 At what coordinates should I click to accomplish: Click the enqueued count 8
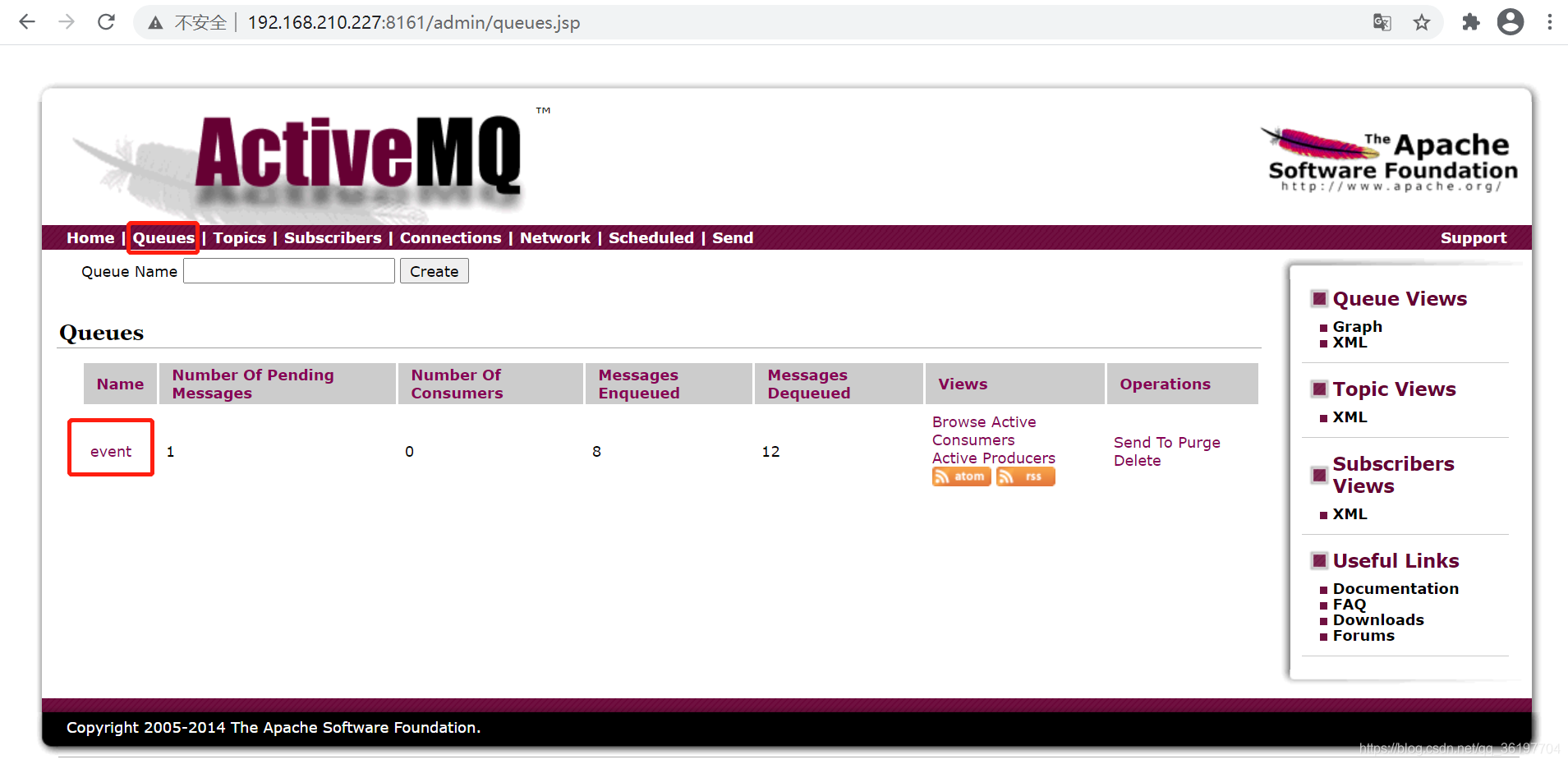tap(596, 451)
